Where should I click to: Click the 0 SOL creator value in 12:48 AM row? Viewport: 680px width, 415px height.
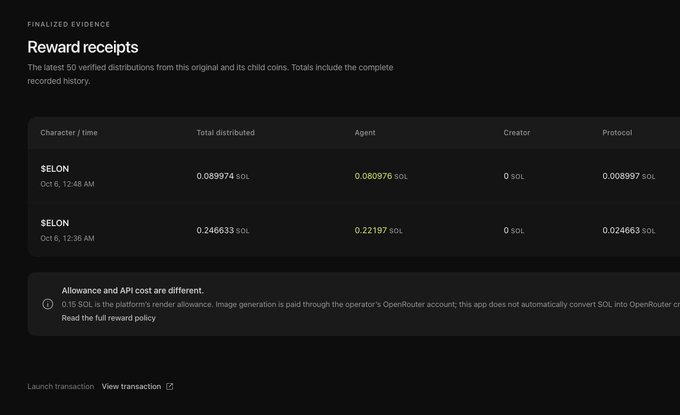pyautogui.click(x=514, y=176)
